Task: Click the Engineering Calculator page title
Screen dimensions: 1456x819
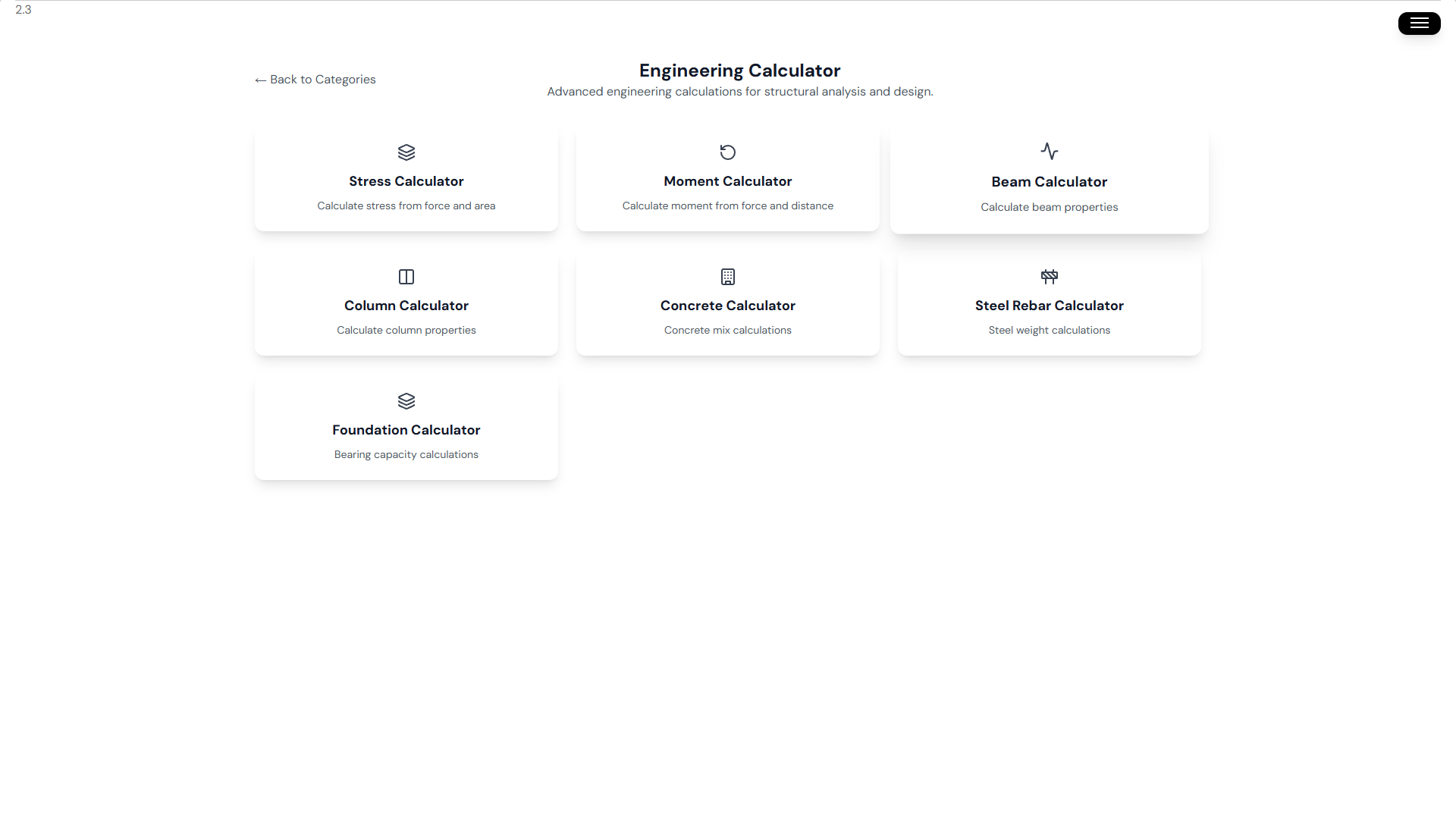Action: tap(739, 70)
